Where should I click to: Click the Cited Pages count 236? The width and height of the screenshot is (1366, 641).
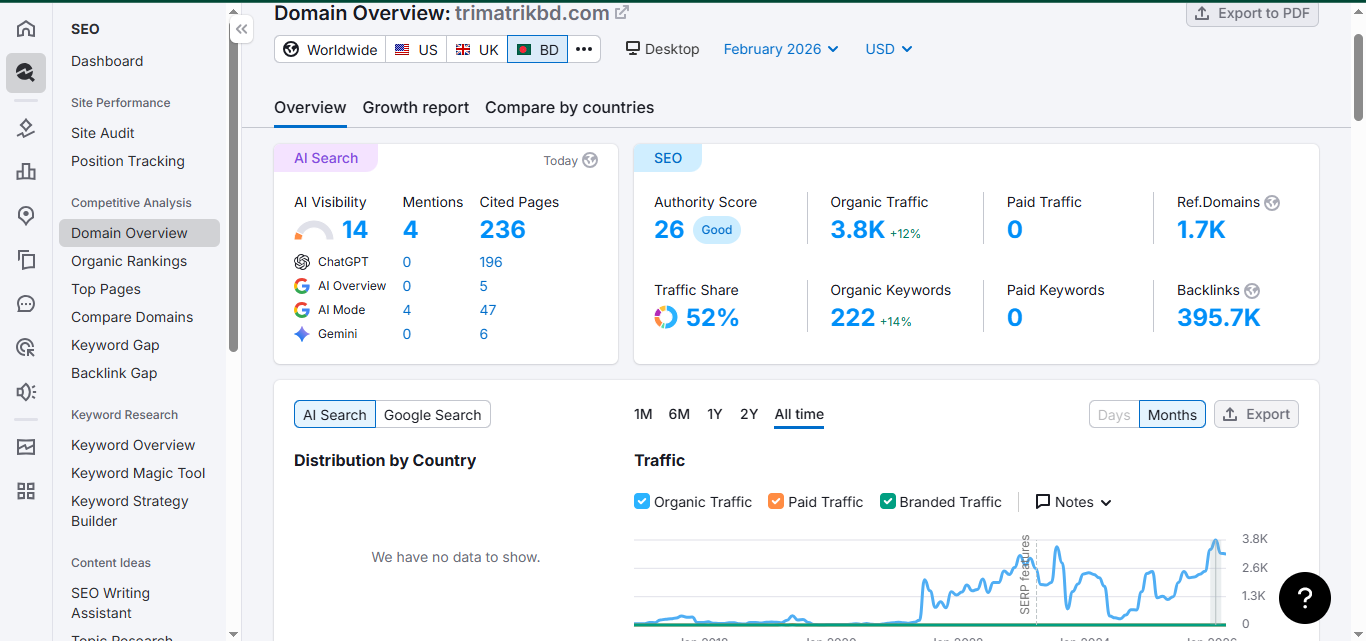click(503, 230)
